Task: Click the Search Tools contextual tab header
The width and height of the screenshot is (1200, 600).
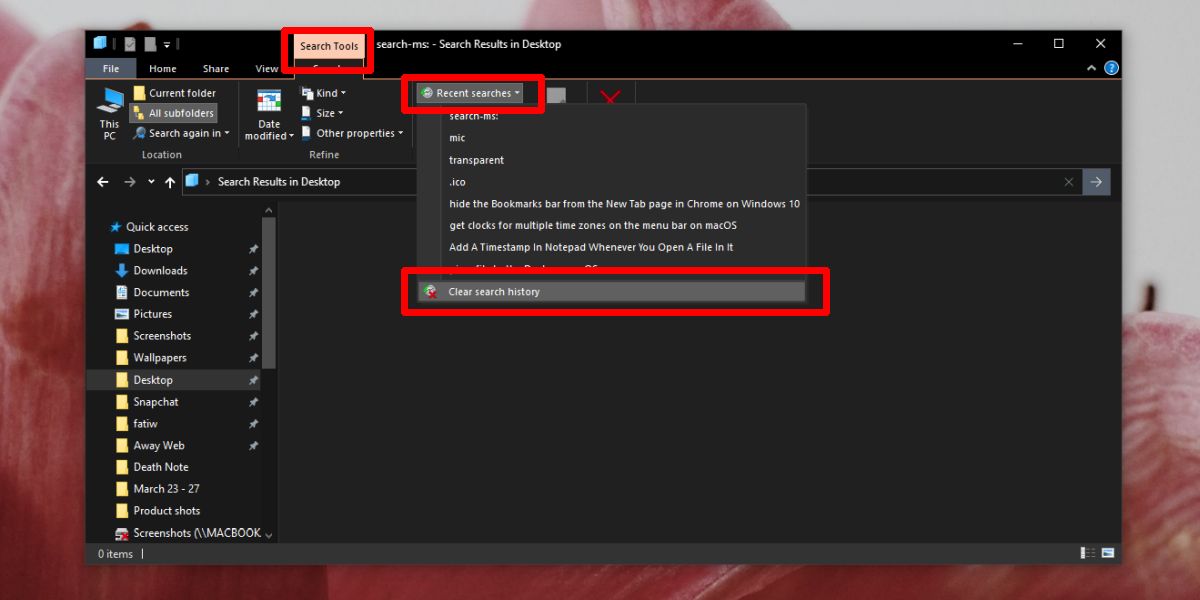Action: click(x=329, y=46)
